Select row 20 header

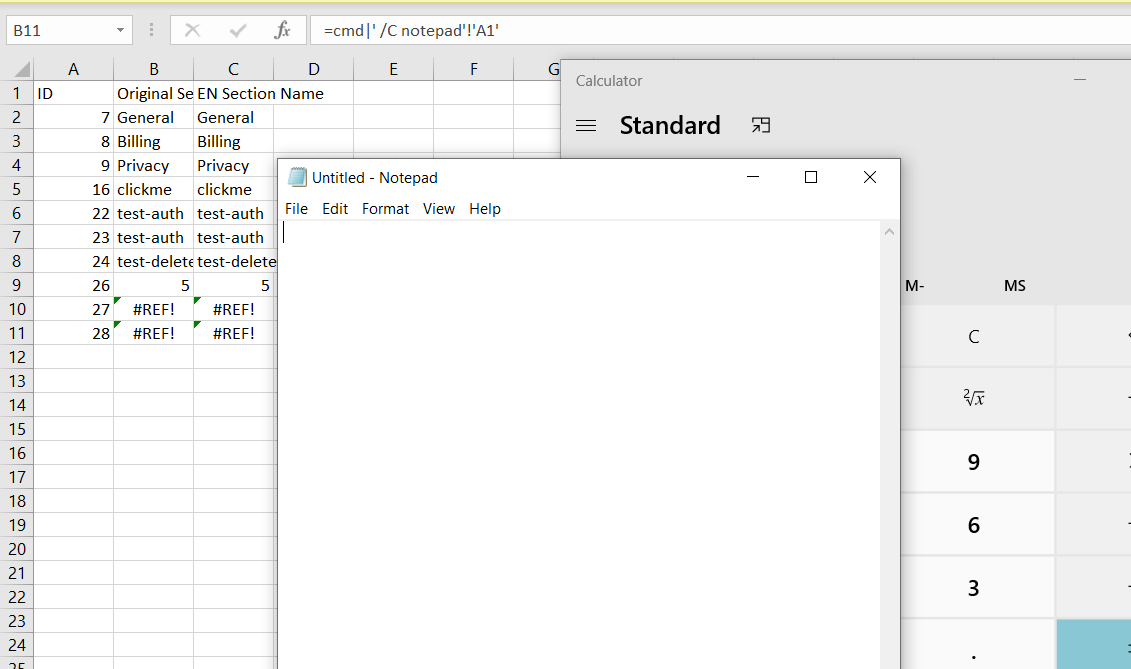[x=17, y=549]
